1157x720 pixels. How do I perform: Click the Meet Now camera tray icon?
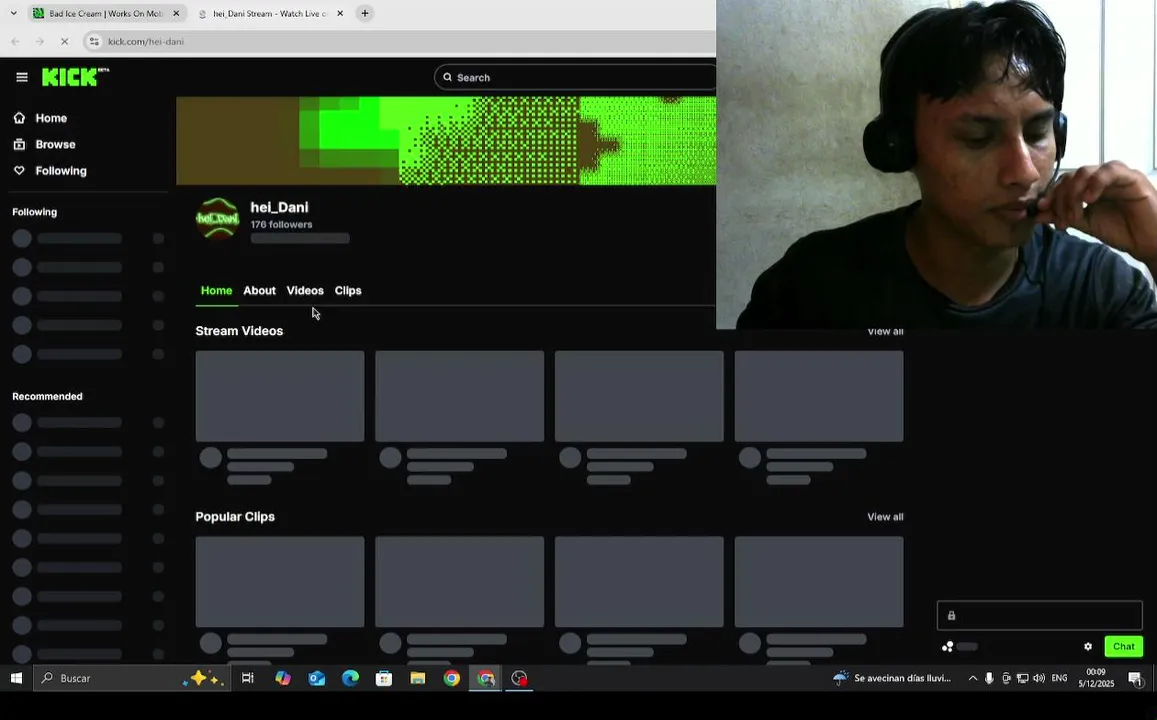coord(1006,678)
